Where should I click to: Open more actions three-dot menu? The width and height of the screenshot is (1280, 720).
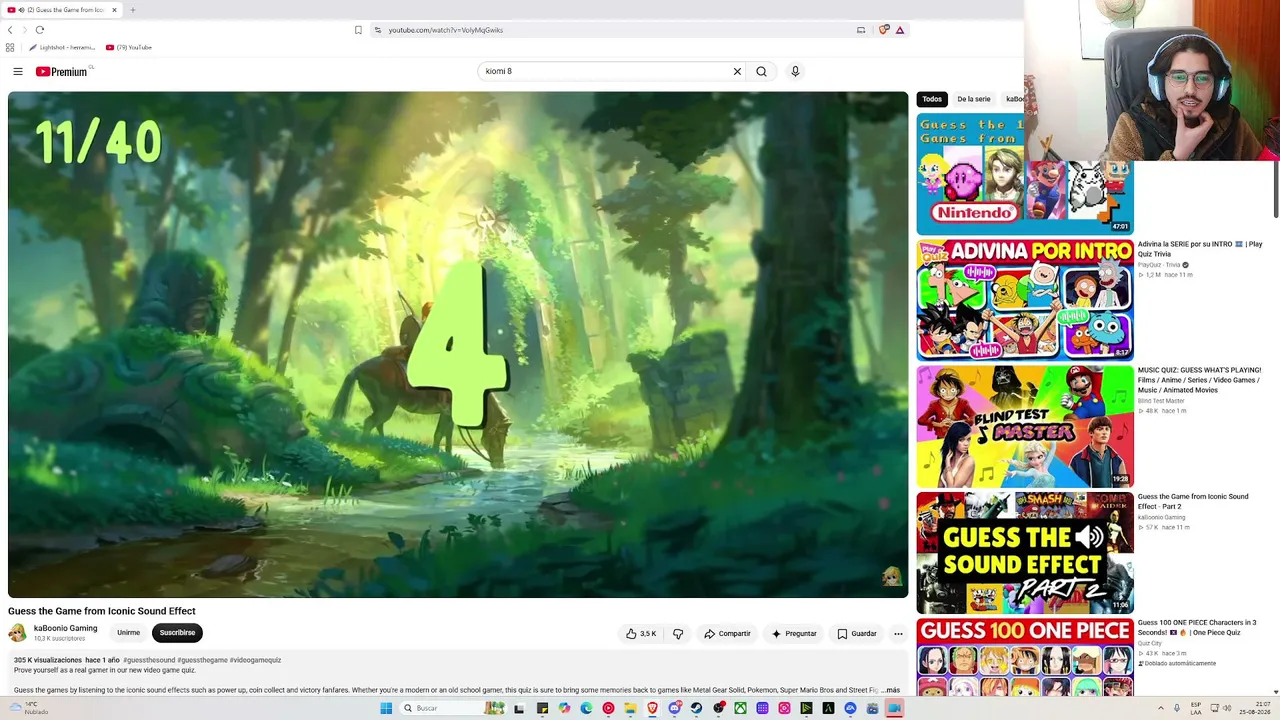(x=898, y=633)
